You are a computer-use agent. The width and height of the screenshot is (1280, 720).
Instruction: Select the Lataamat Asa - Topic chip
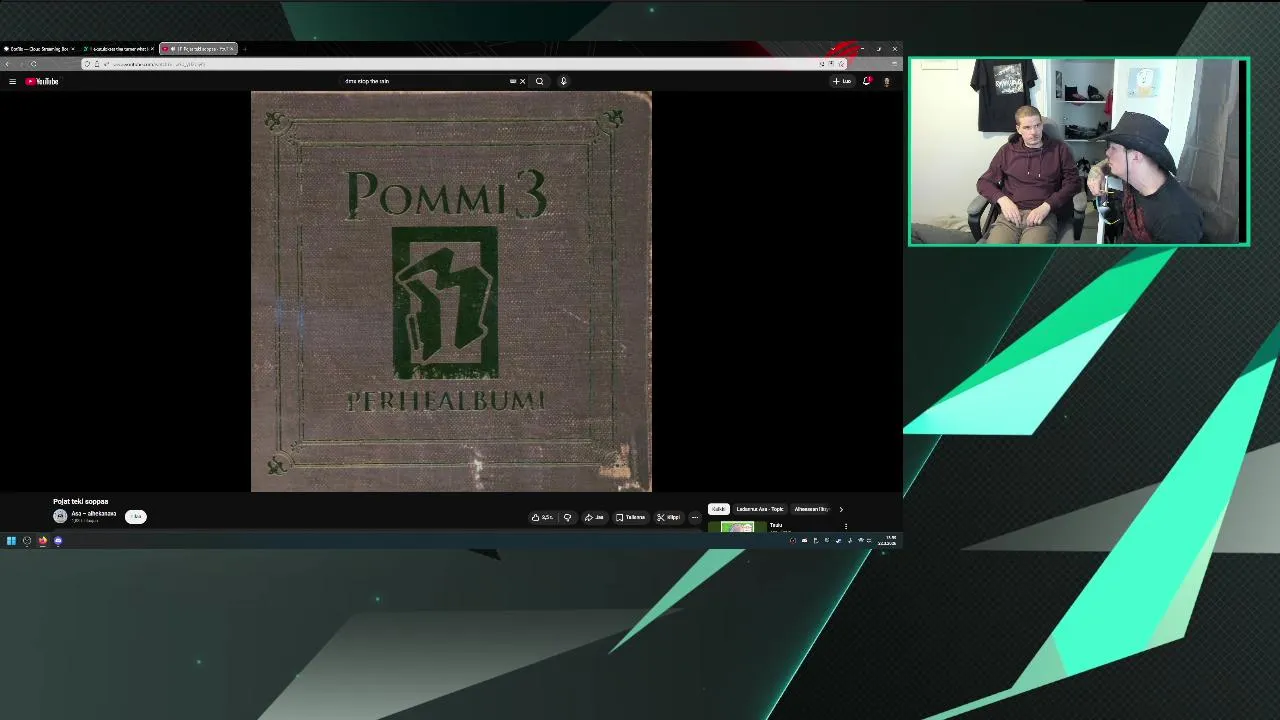coord(759,509)
